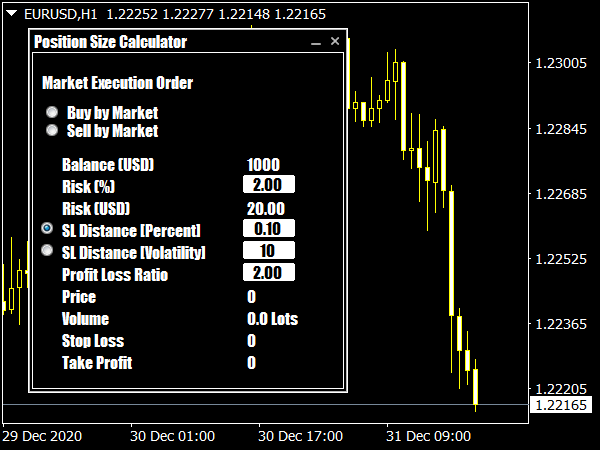Click the current price tag 1.22165
The height and width of the screenshot is (450, 600).
561,405
